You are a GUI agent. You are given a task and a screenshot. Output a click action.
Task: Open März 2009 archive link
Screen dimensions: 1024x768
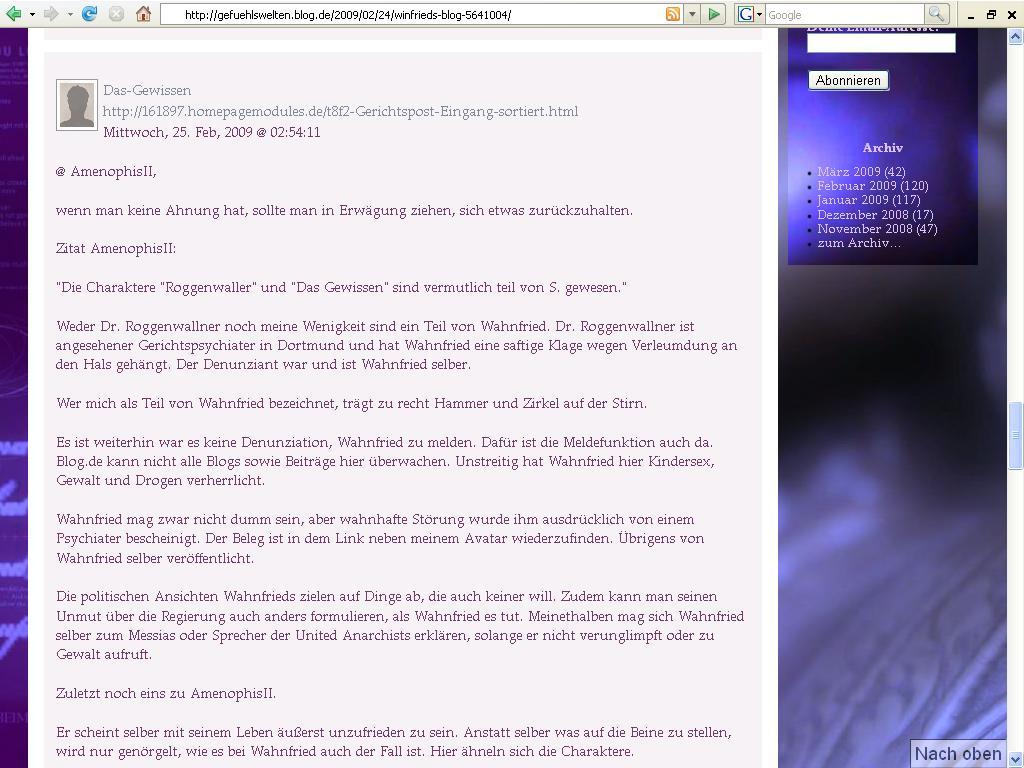[848, 172]
